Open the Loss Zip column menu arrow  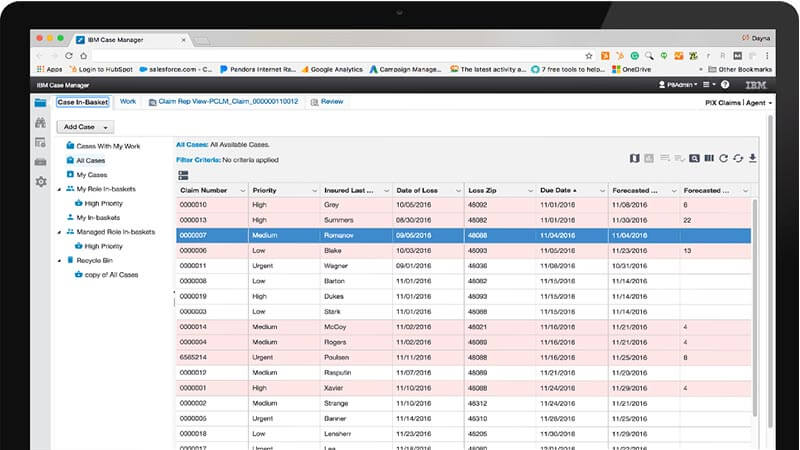tap(530, 190)
